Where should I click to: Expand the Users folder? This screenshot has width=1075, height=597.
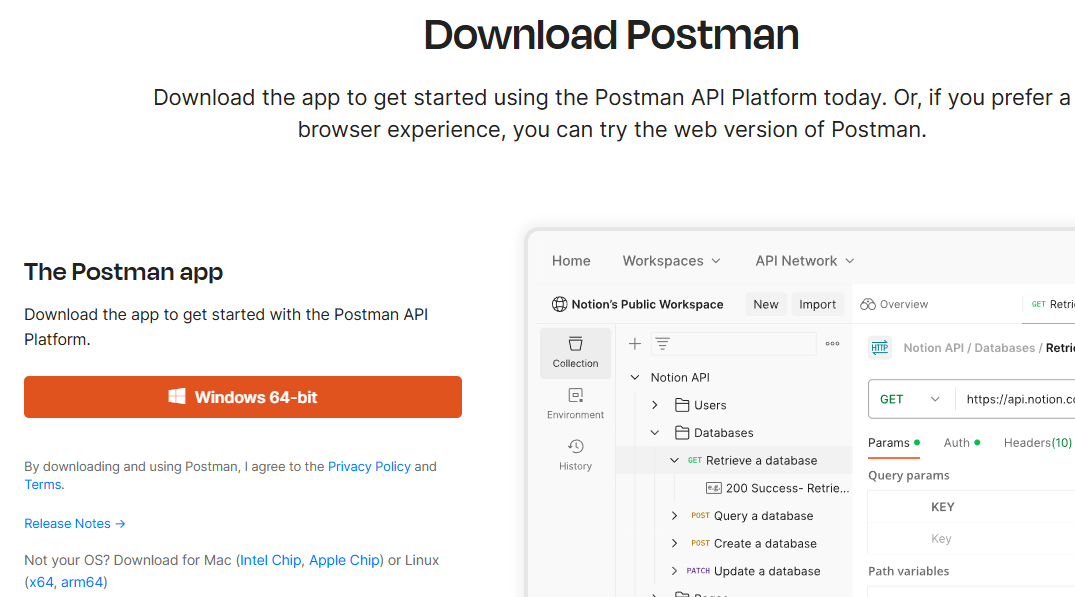coord(655,405)
